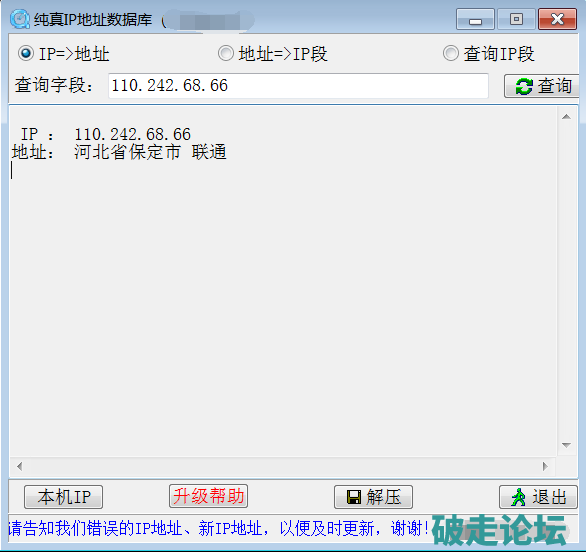Click the 查询字段 input field
Image resolution: width=586 pixels, height=552 pixels.
click(x=298, y=86)
